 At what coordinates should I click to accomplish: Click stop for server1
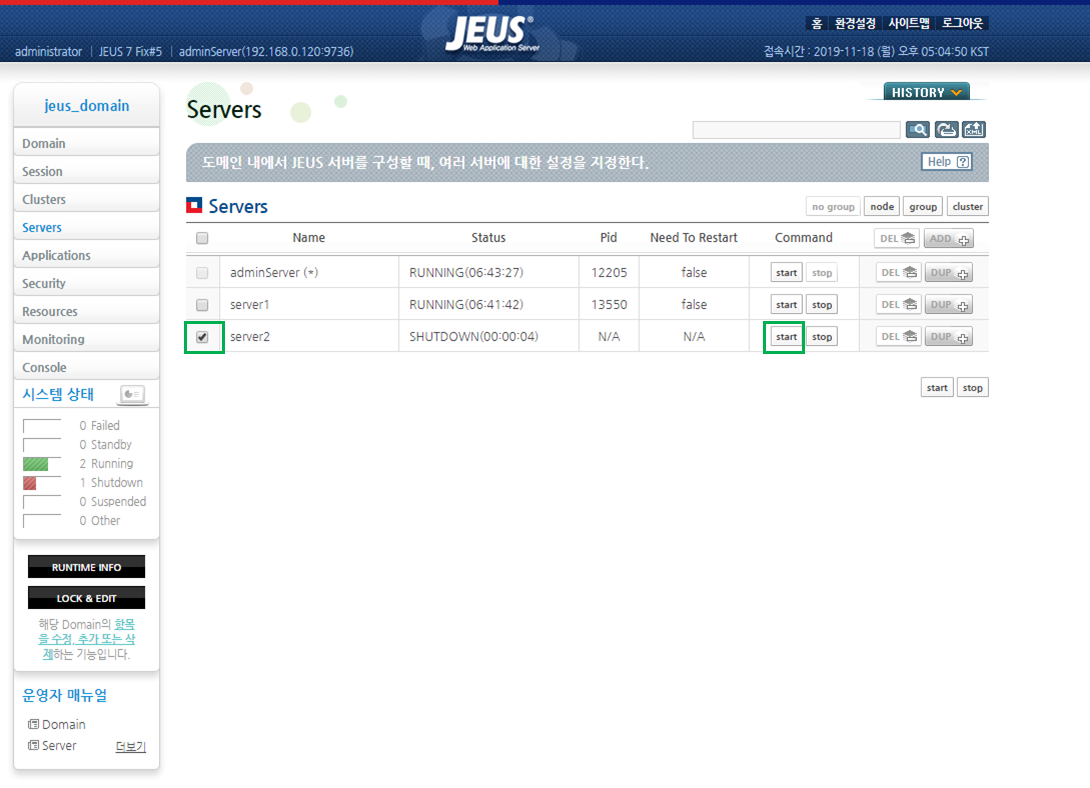tap(822, 304)
